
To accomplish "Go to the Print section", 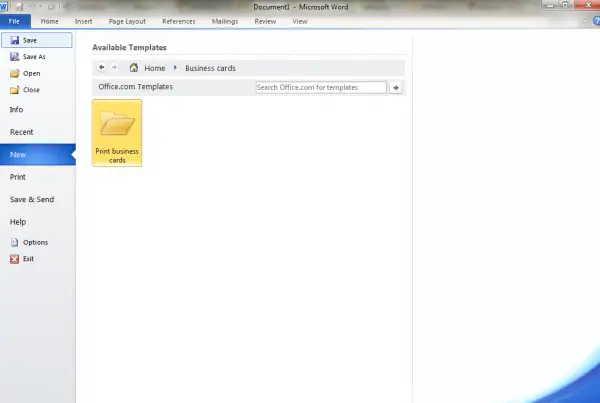I will point(18,177).
